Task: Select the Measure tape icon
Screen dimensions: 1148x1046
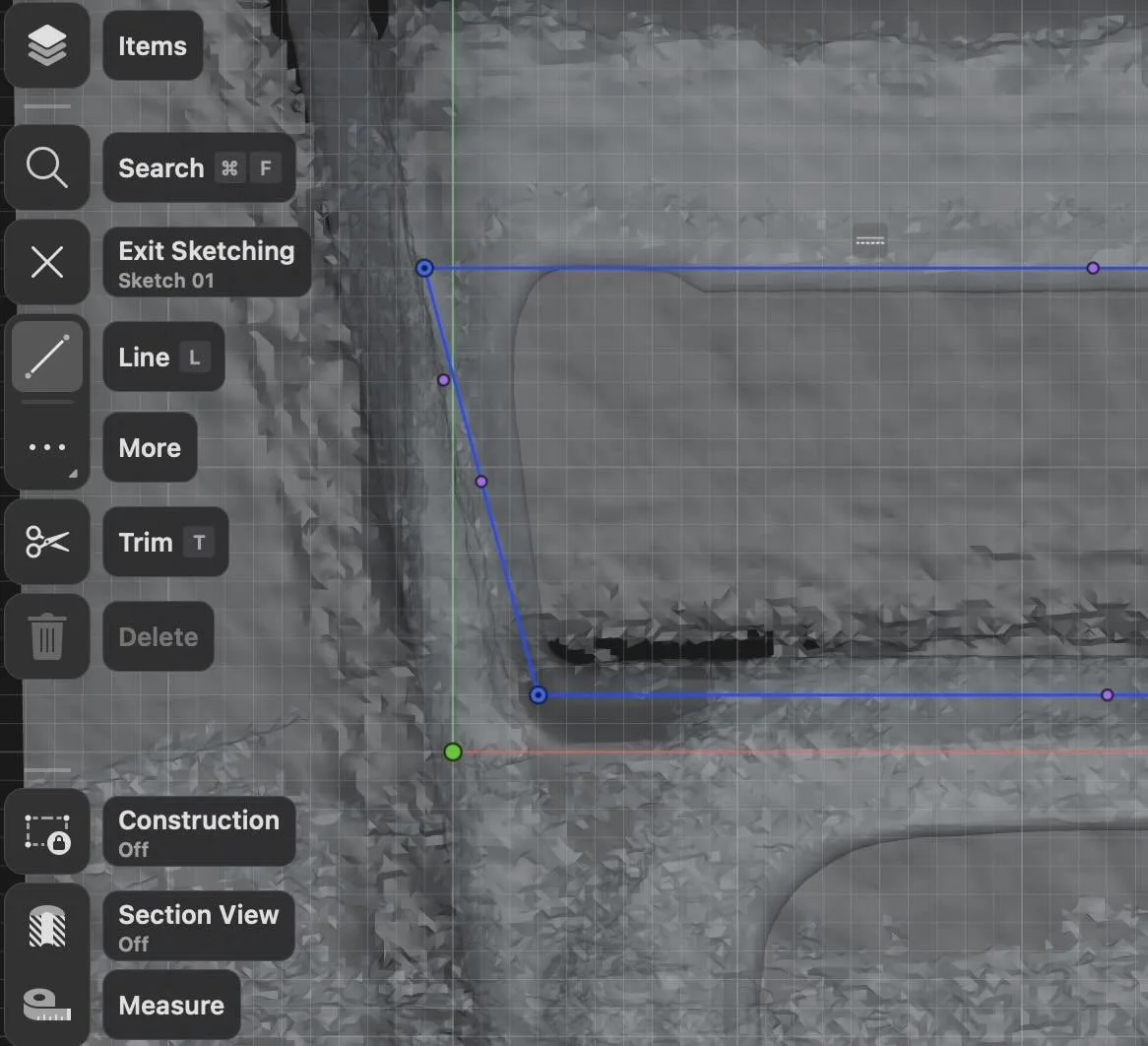Action: 47,1005
